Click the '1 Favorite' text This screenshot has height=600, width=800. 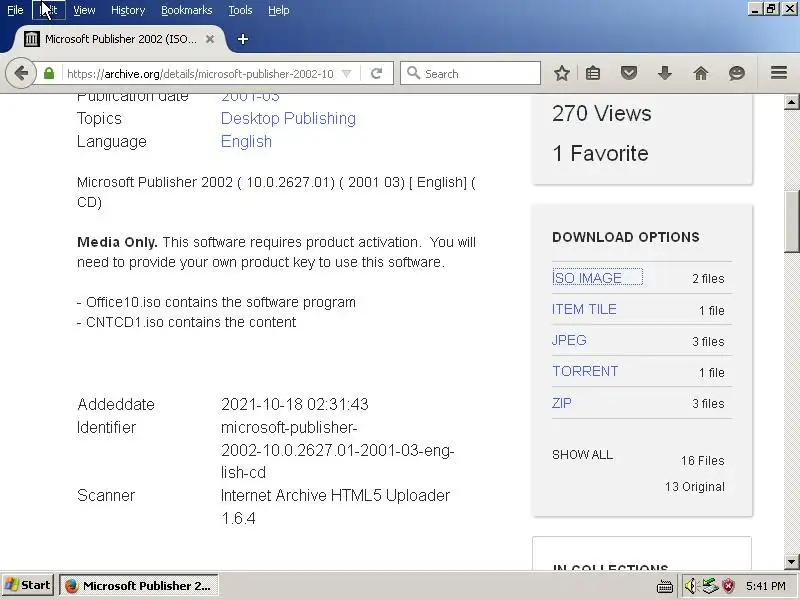tap(601, 153)
